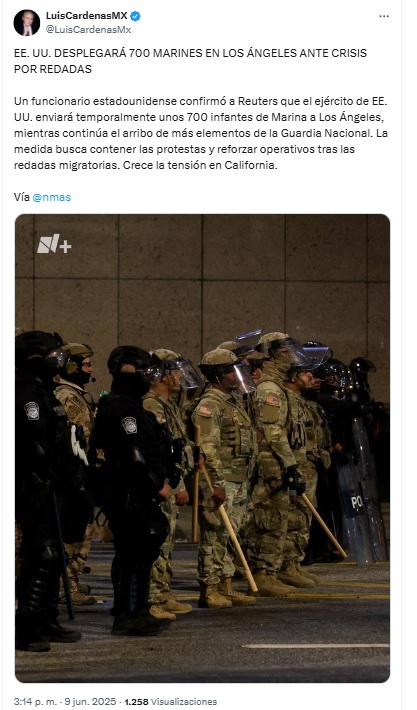Click the word Vía before the mention
The image size is (417, 710).
22,197
